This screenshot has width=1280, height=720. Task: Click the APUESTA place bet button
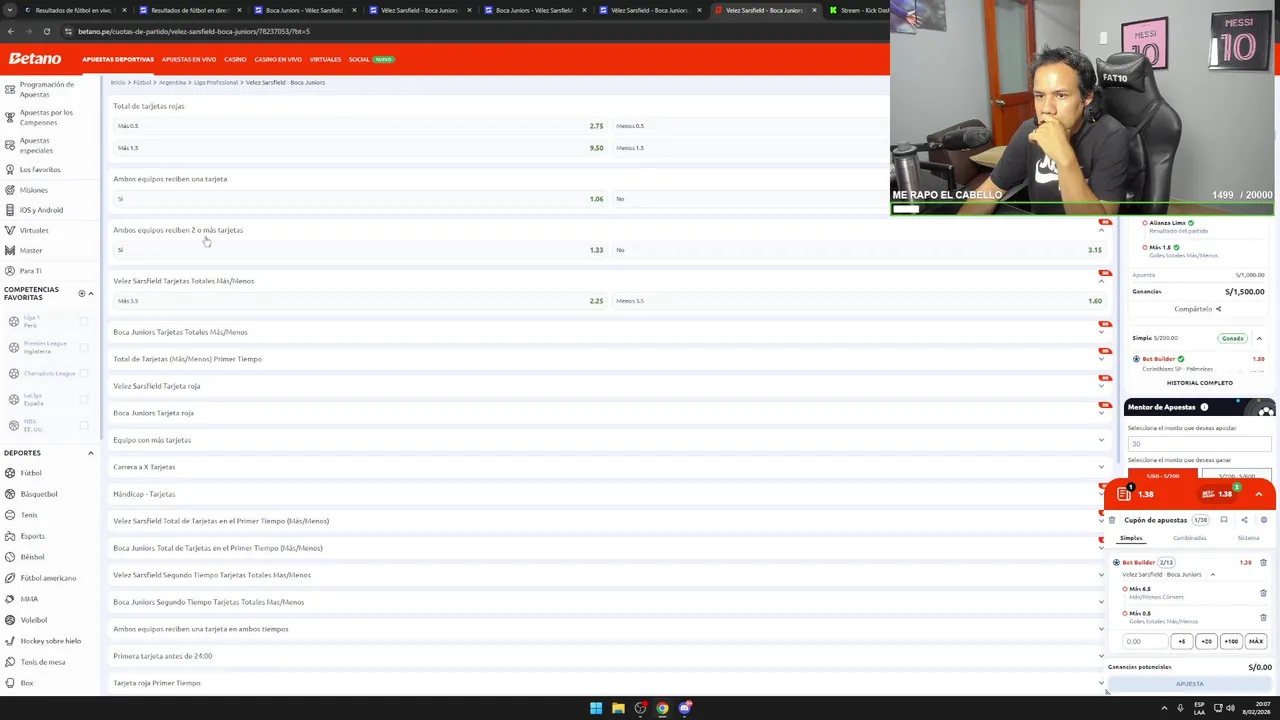1189,684
